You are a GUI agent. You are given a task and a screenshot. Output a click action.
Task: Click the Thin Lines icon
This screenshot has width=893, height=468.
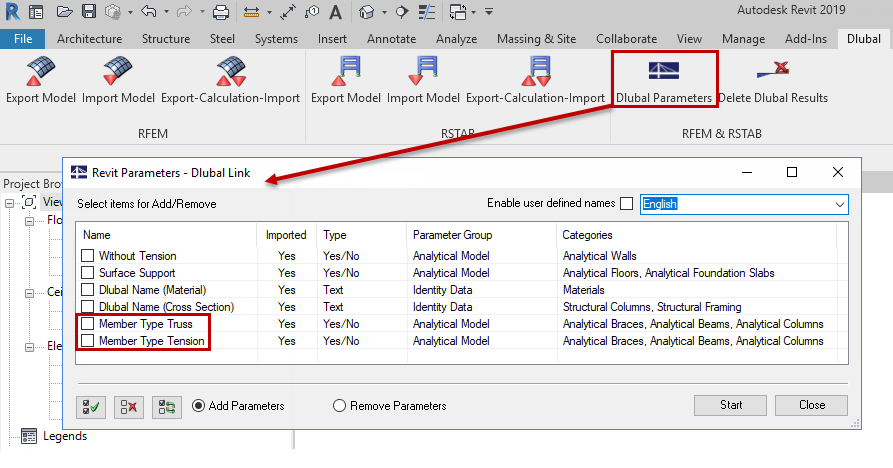click(427, 12)
